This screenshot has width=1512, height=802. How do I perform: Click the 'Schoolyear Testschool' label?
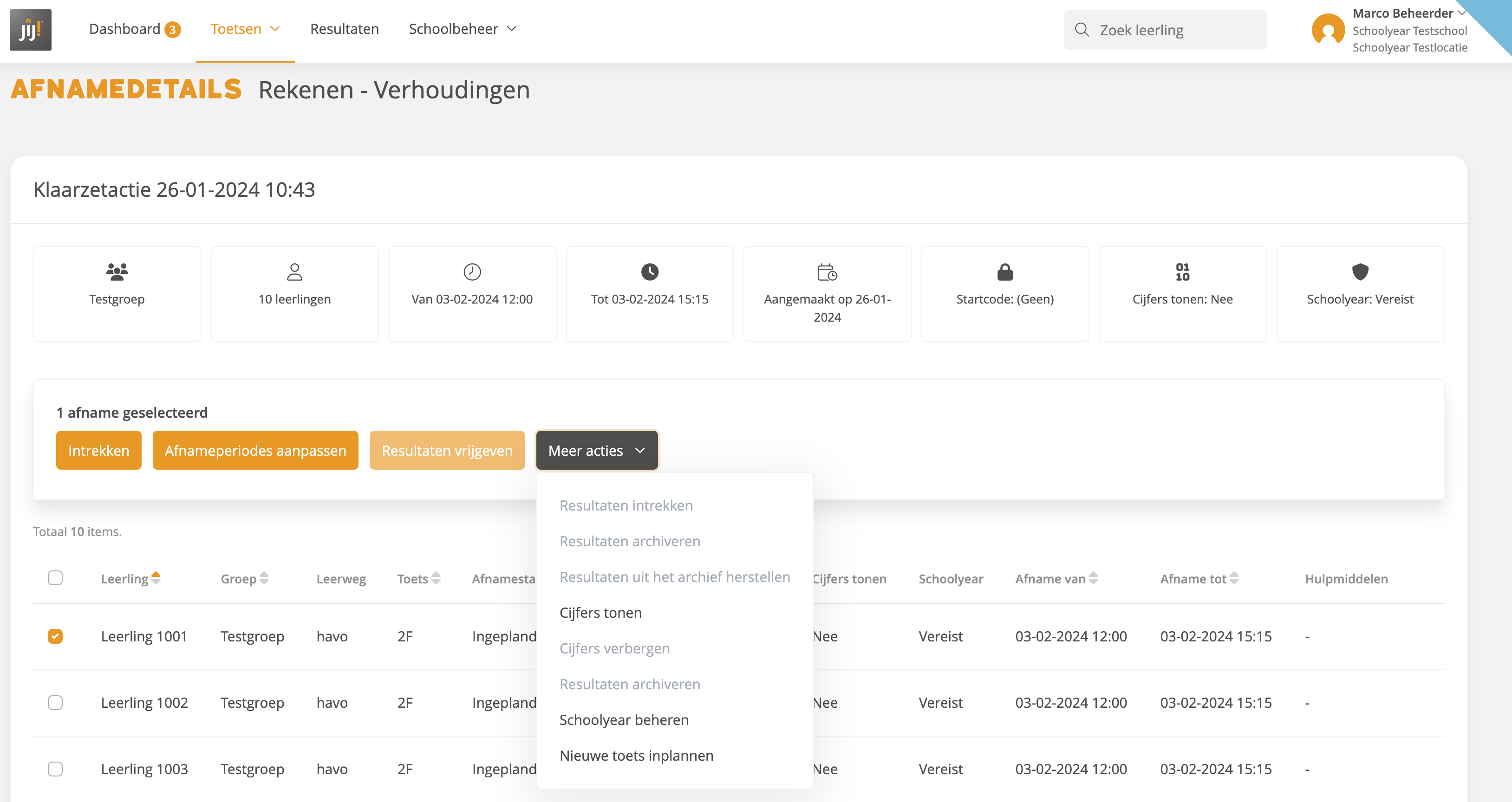(1410, 31)
